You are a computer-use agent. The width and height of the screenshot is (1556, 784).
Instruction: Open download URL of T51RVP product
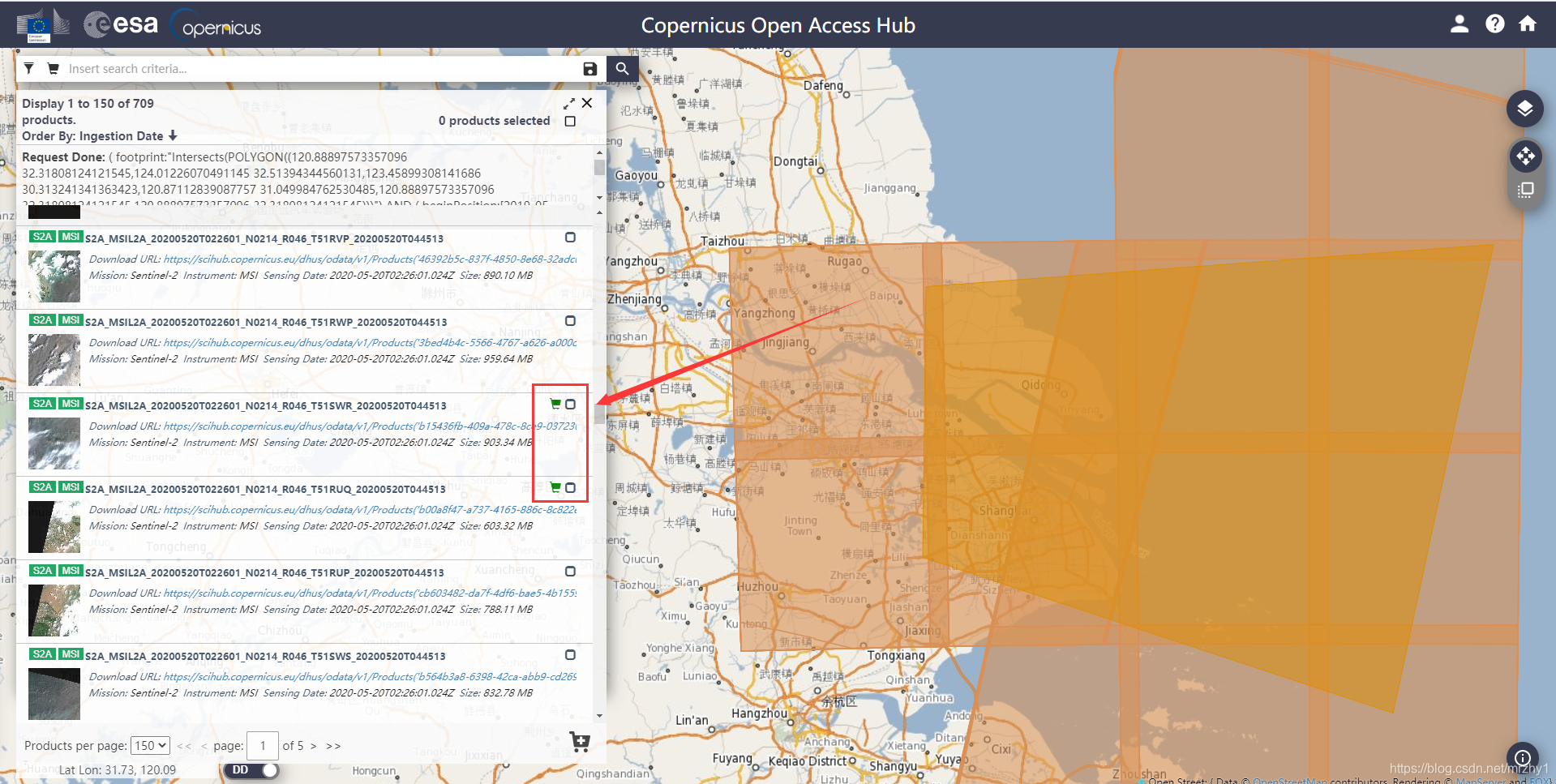tap(370, 259)
